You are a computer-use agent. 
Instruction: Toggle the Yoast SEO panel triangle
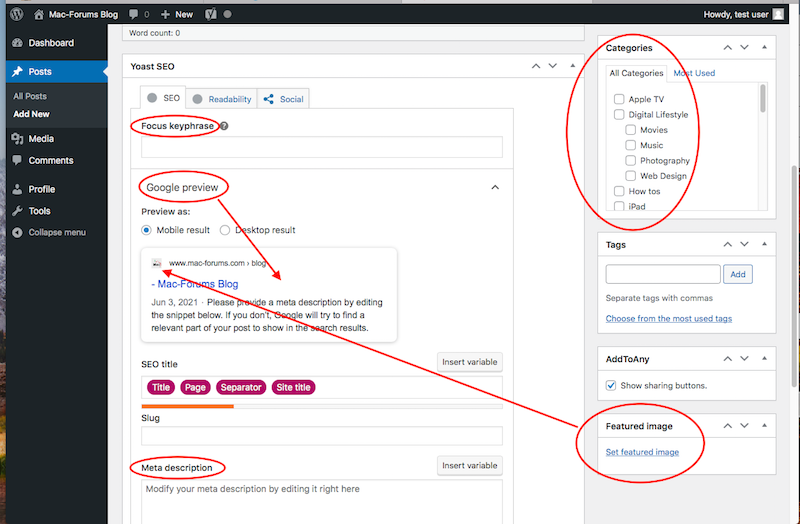(x=572, y=66)
